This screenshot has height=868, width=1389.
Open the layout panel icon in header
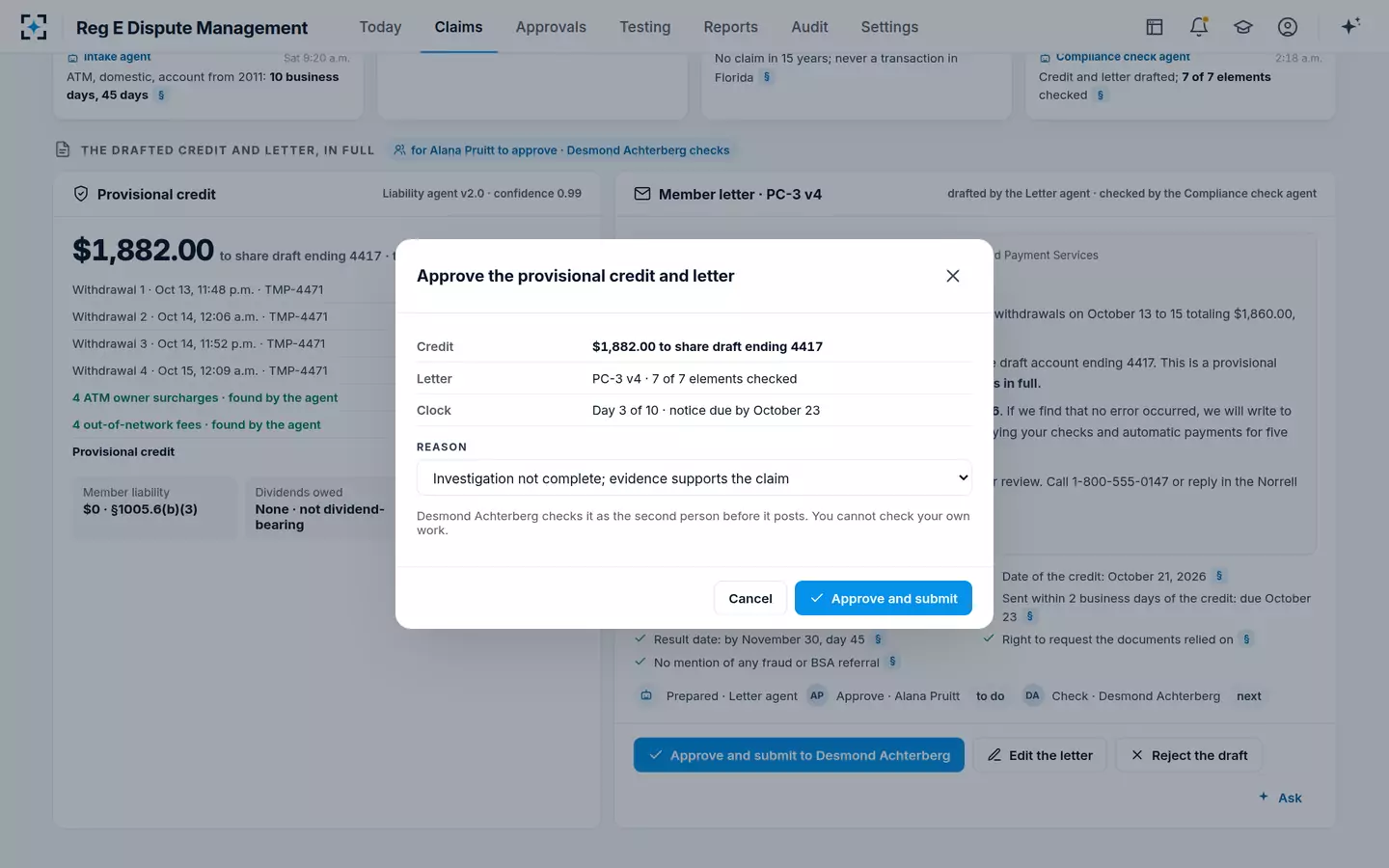coord(1155,27)
